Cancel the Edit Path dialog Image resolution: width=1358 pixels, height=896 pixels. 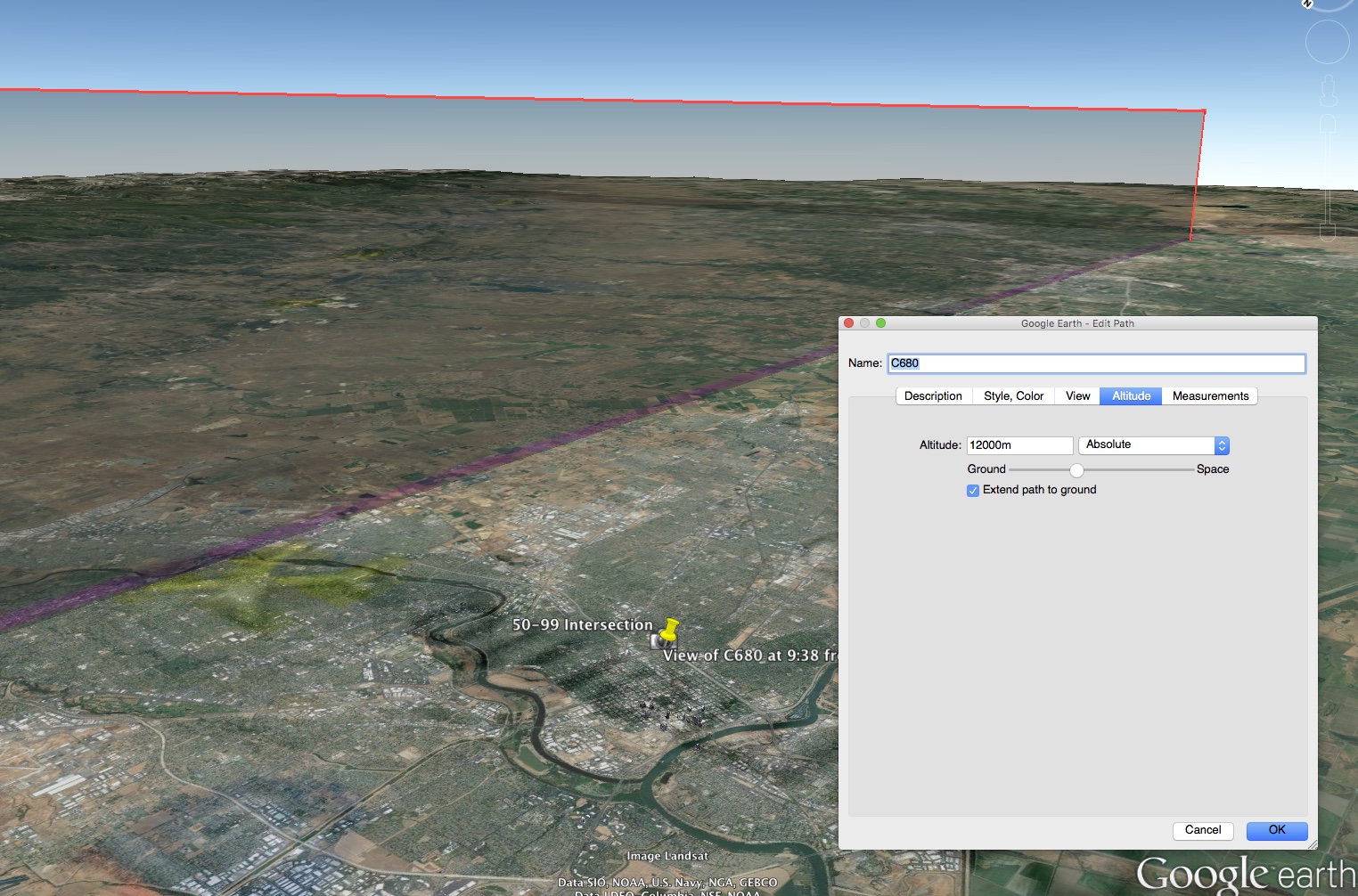click(x=1202, y=830)
